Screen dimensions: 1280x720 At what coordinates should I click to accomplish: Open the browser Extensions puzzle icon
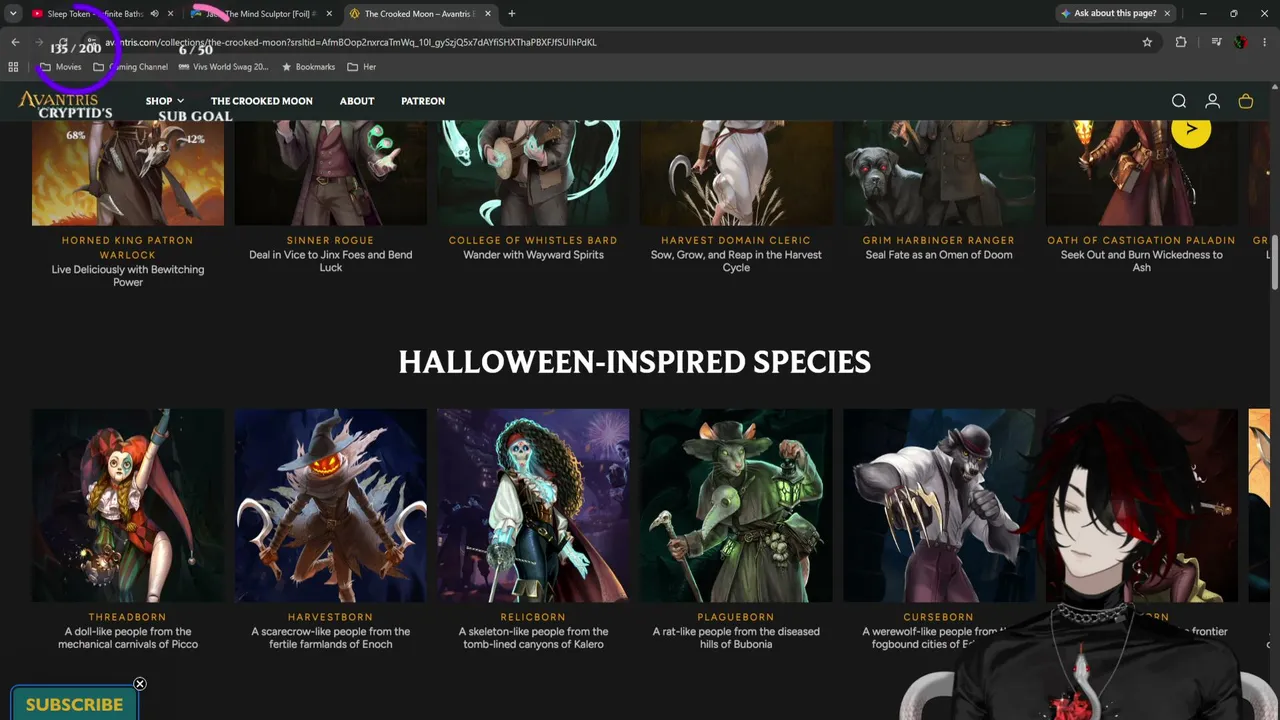[x=1181, y=42]
